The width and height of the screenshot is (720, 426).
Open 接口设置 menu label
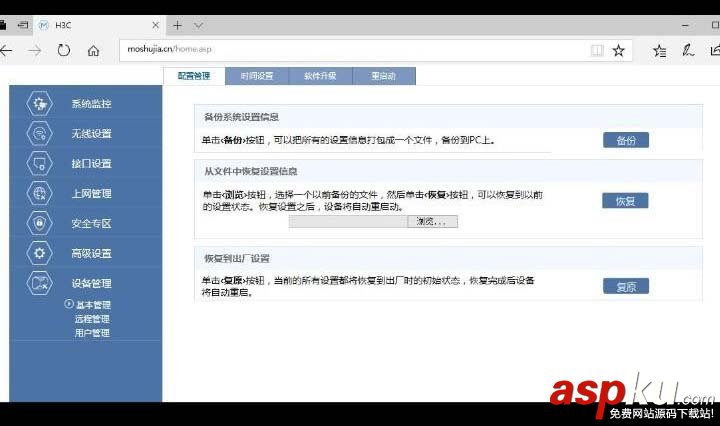point(91,163)
